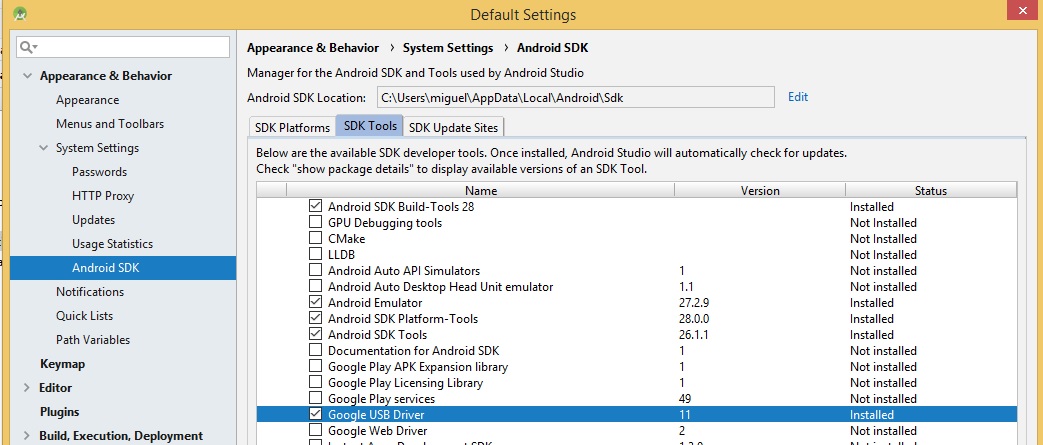Click the Android SDK Location path field

tap(575, 97)
